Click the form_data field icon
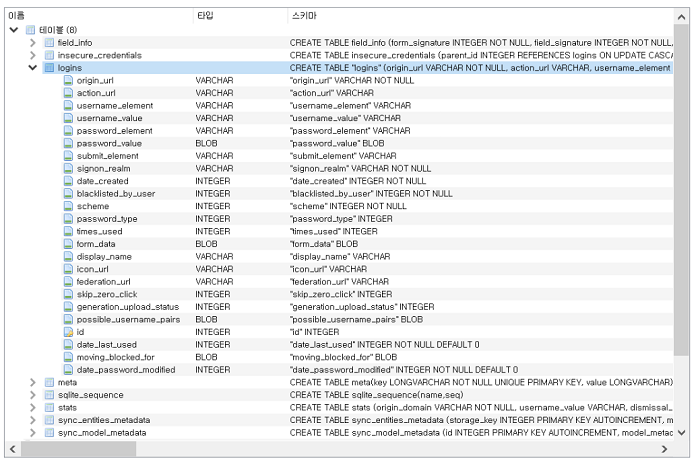The width and height of the screenshot is (700, 460). pyautogui.click(x=68, y=244)
